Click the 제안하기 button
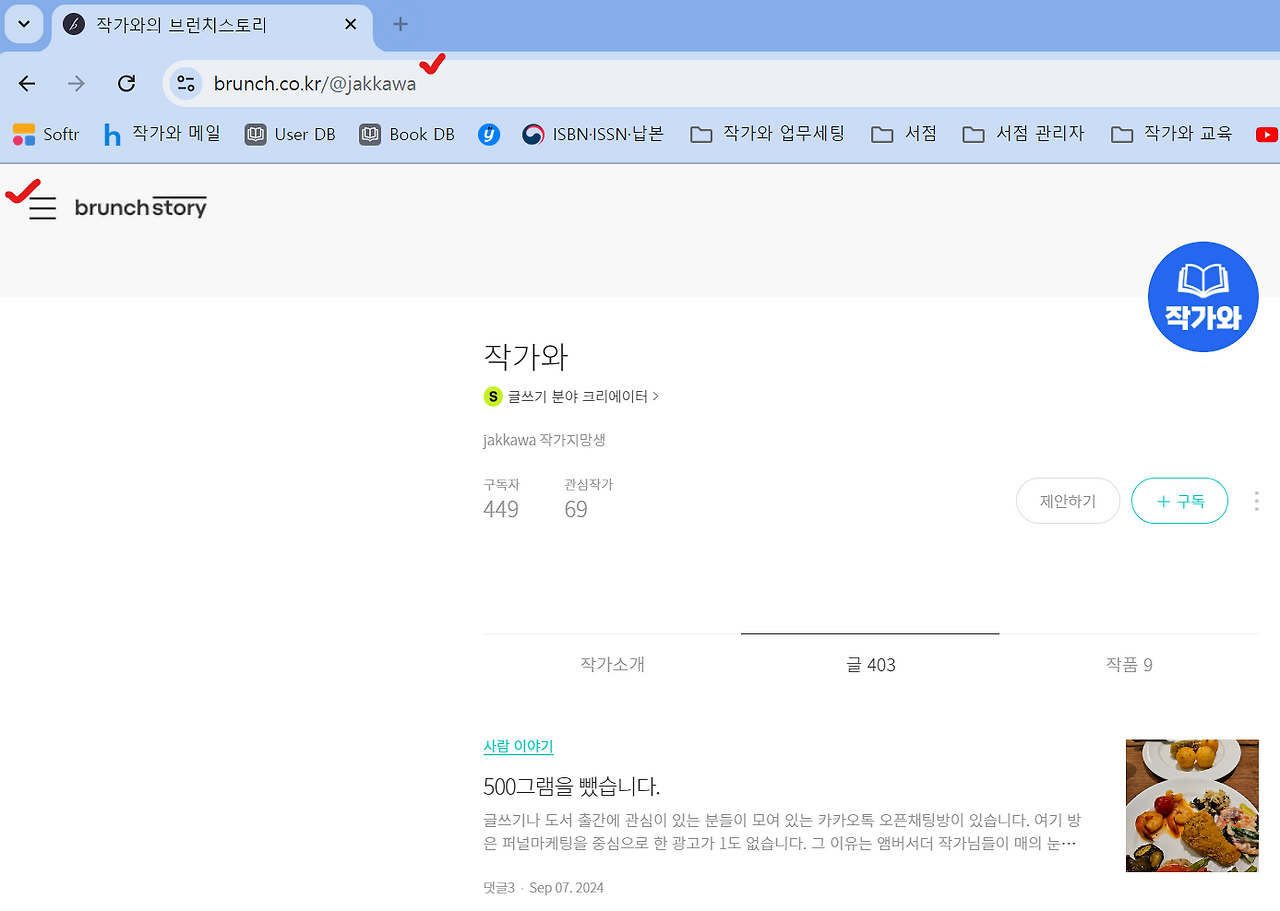 pyautogui.click(x=1068, y=500)
